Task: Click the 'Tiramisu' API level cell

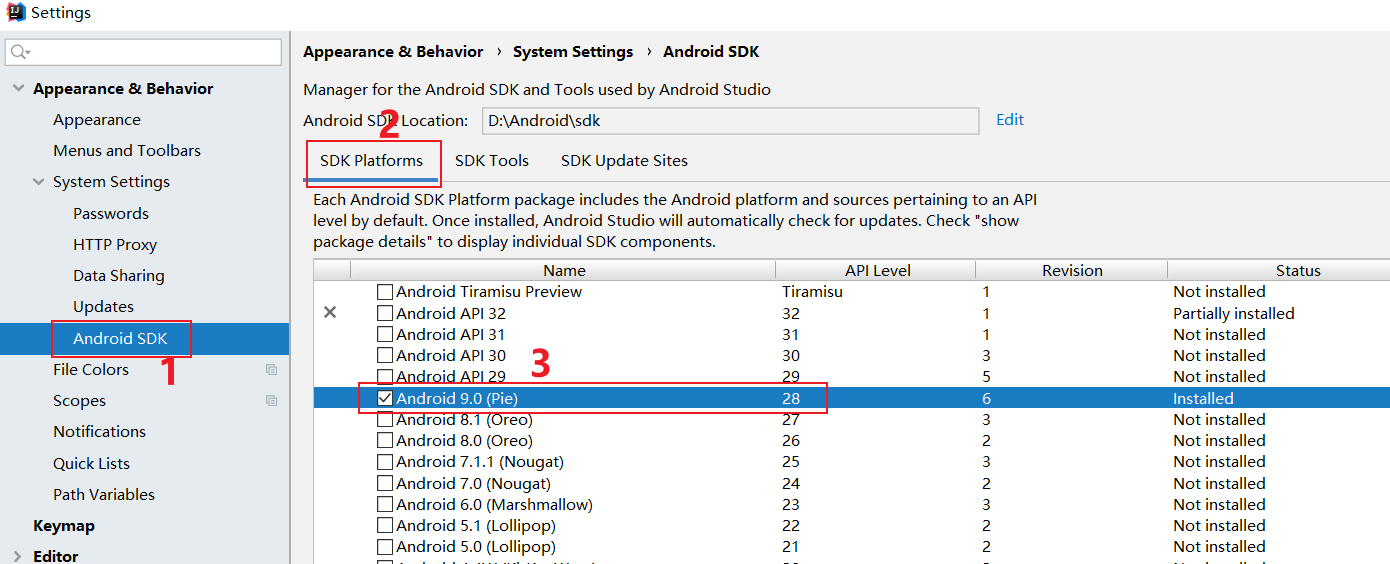Action: [812, 292]
